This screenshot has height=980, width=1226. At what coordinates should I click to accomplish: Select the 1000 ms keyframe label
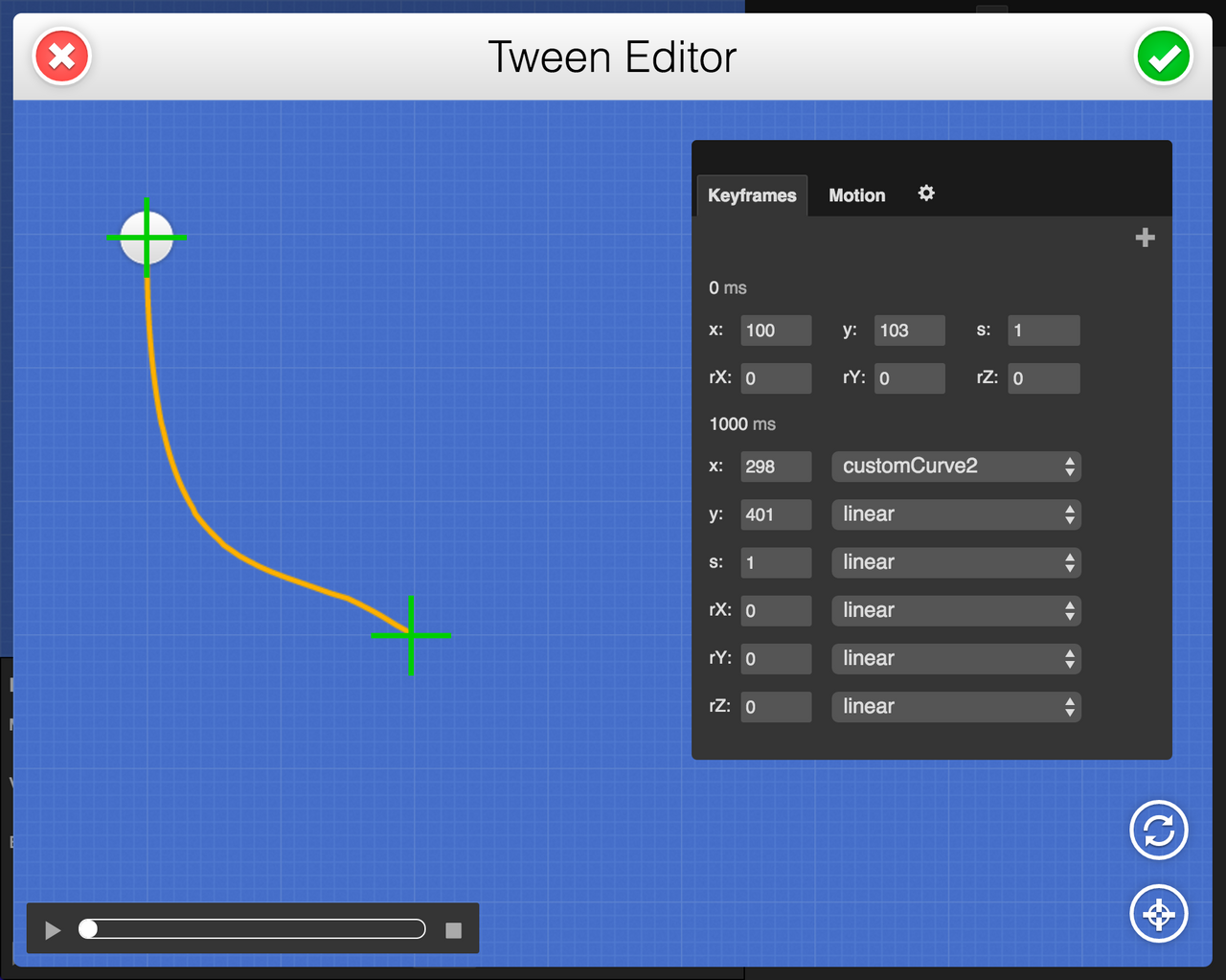pos(742,423)
